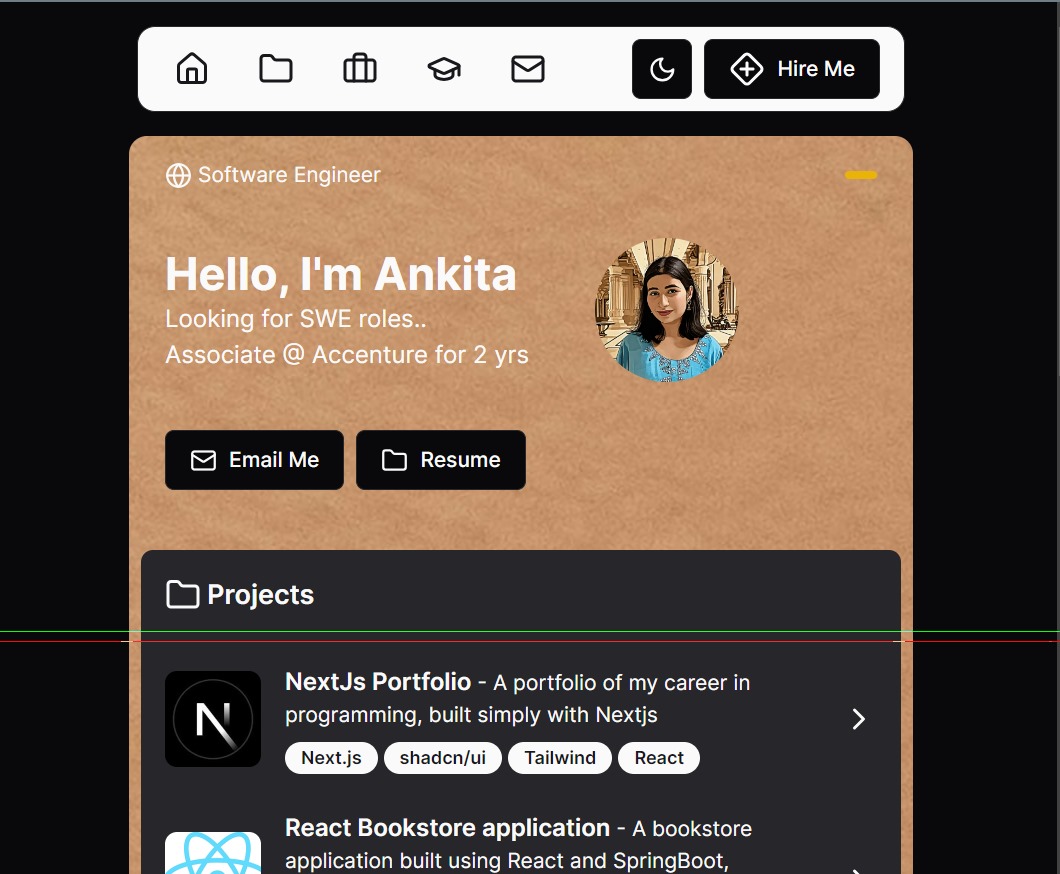Navigate home using the house icon
Screen dimensions: 1060x874
pos(191,68)
